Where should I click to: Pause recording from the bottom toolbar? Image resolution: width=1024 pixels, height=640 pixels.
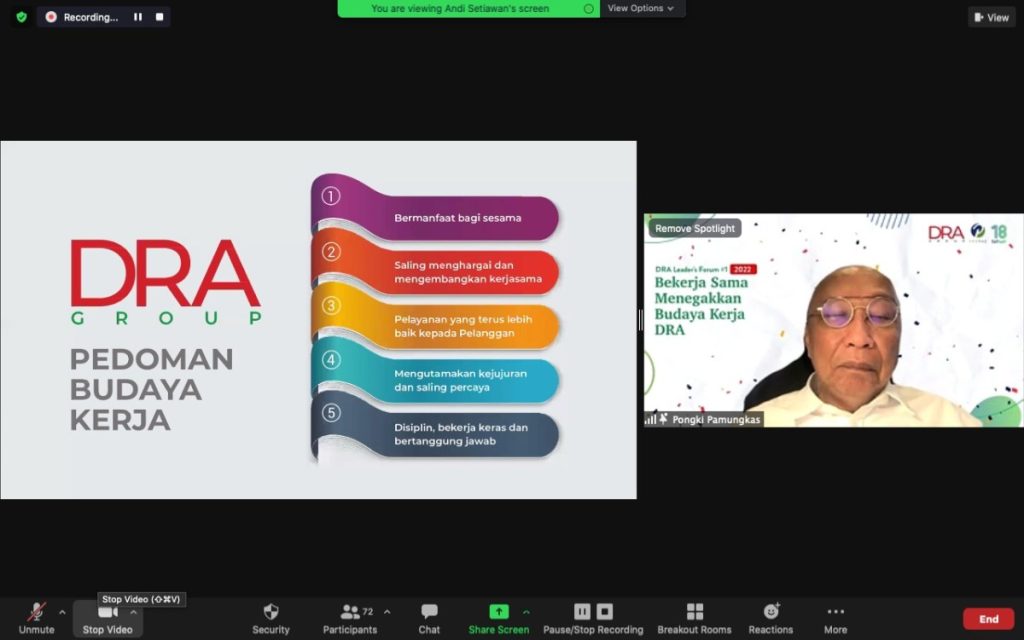582,612
